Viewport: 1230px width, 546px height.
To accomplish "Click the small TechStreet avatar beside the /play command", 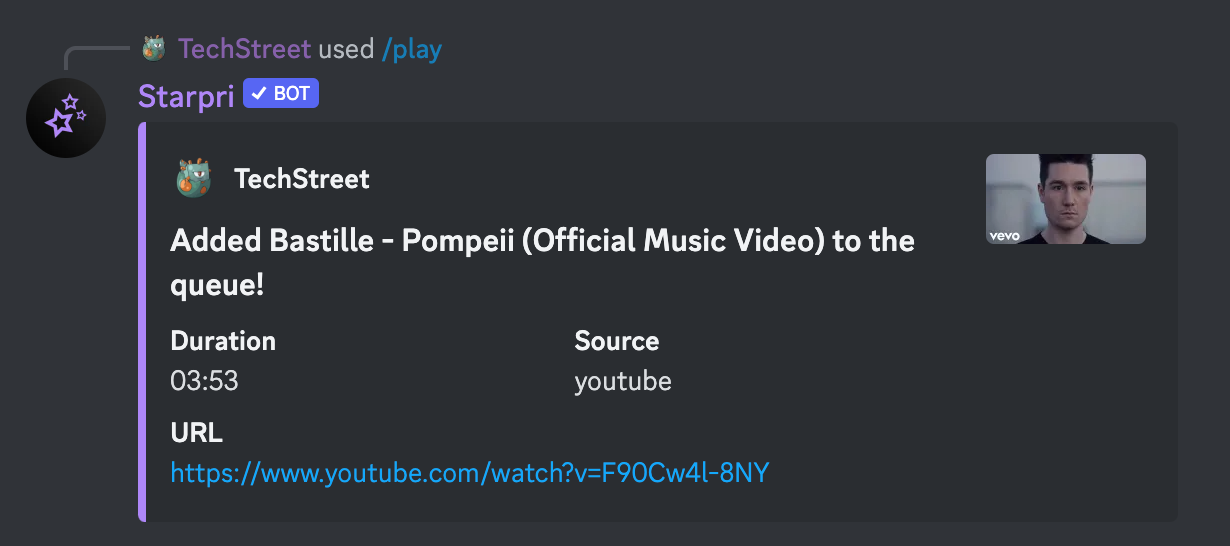I will pos(153,48).
